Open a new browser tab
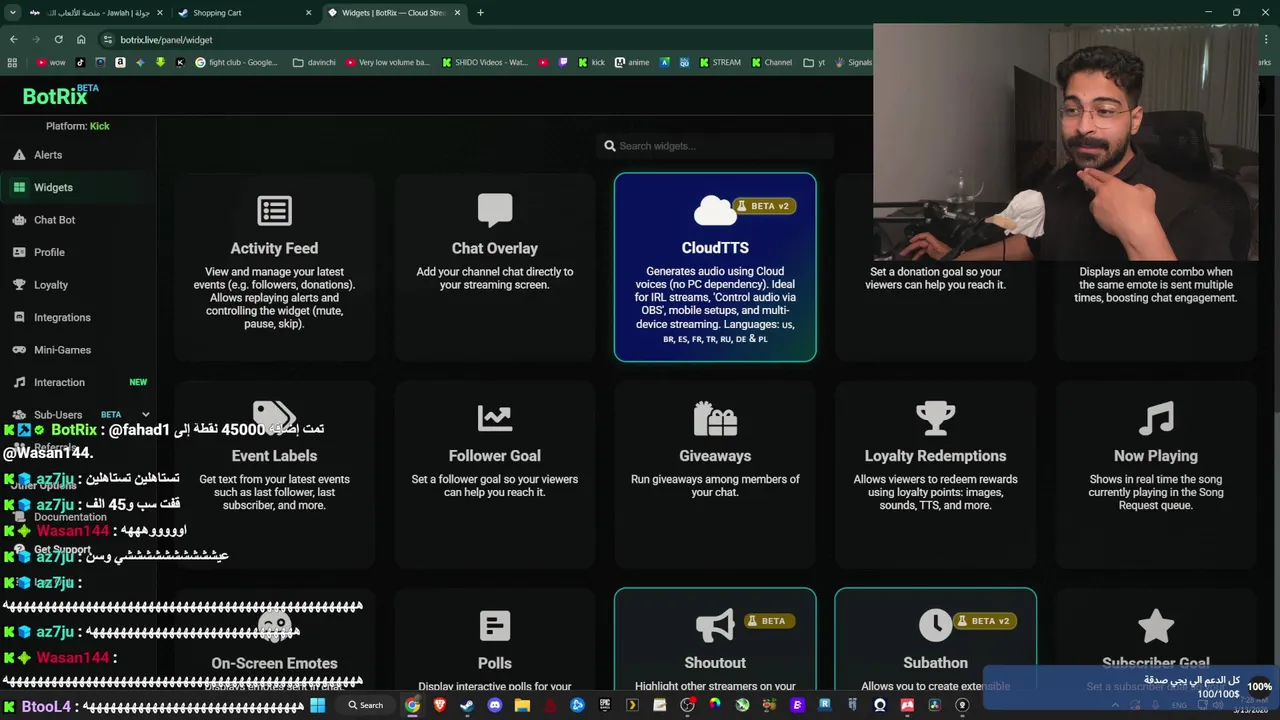This screenshot has height=720, width=1280. [480, 13]
